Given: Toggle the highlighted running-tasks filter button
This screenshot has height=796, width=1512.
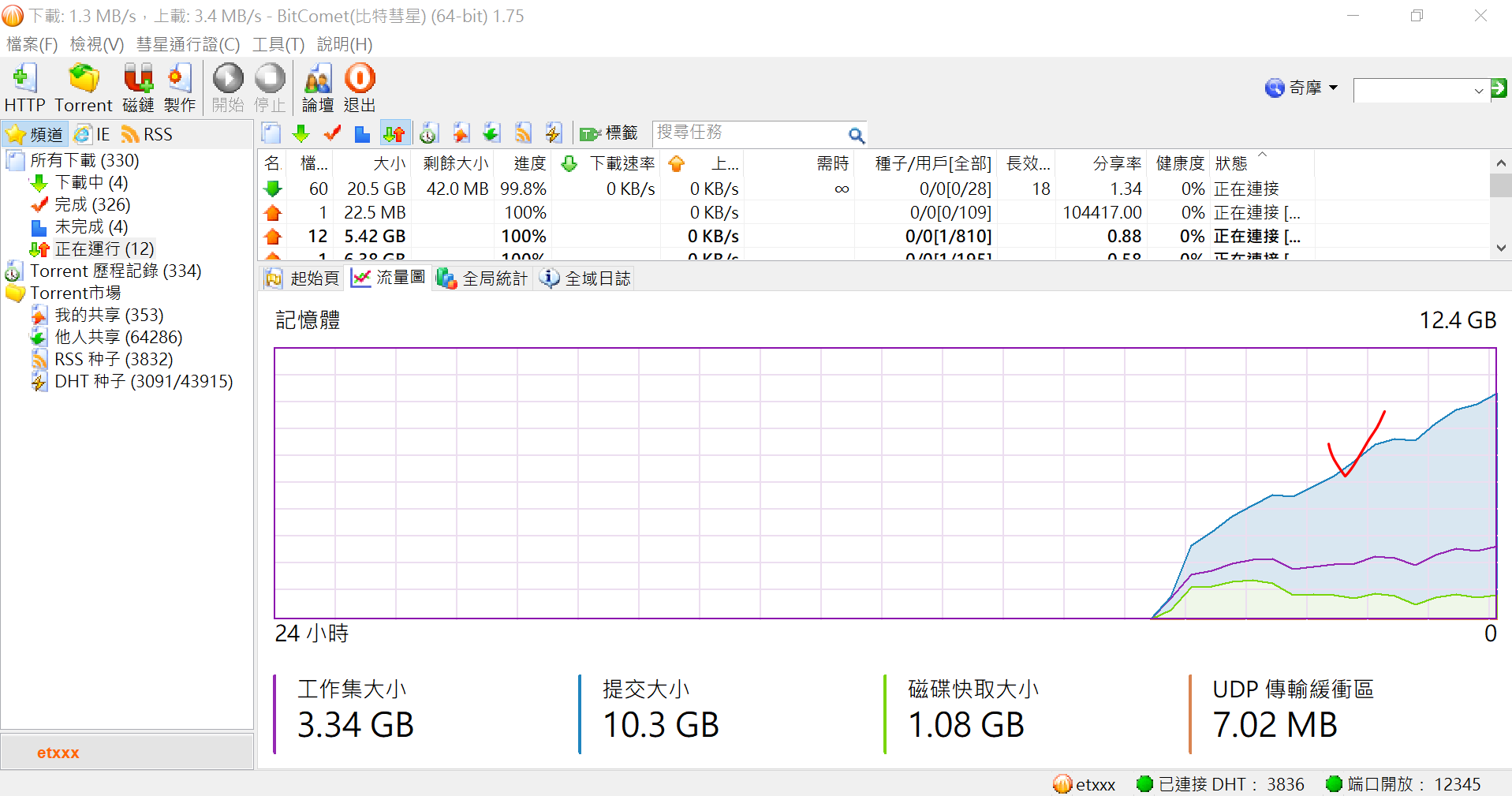Looking at the screenshot, I should click(394, 133).
